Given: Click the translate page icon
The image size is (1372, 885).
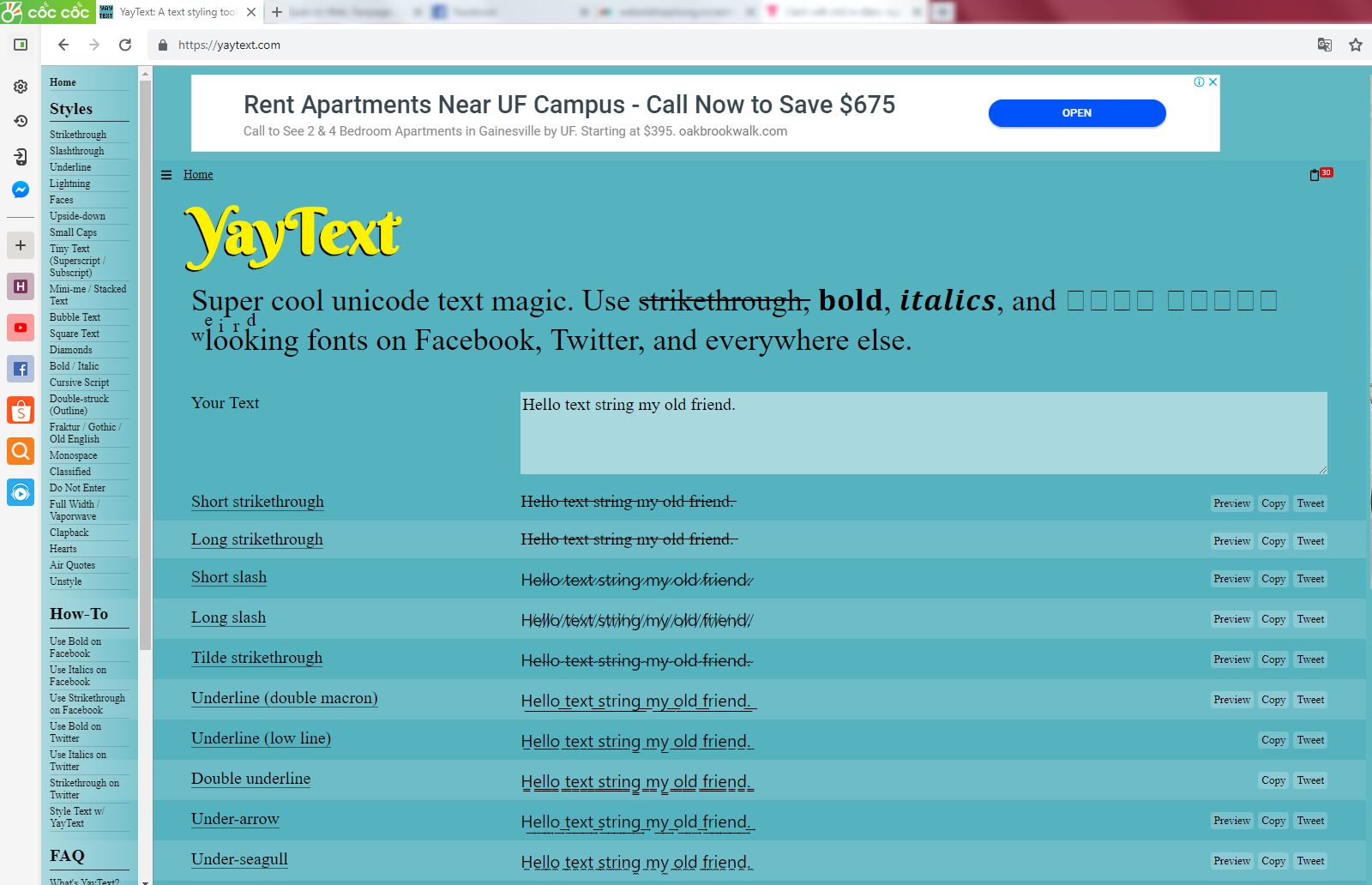Looking at the screenshot, I should coord(1325,45).
